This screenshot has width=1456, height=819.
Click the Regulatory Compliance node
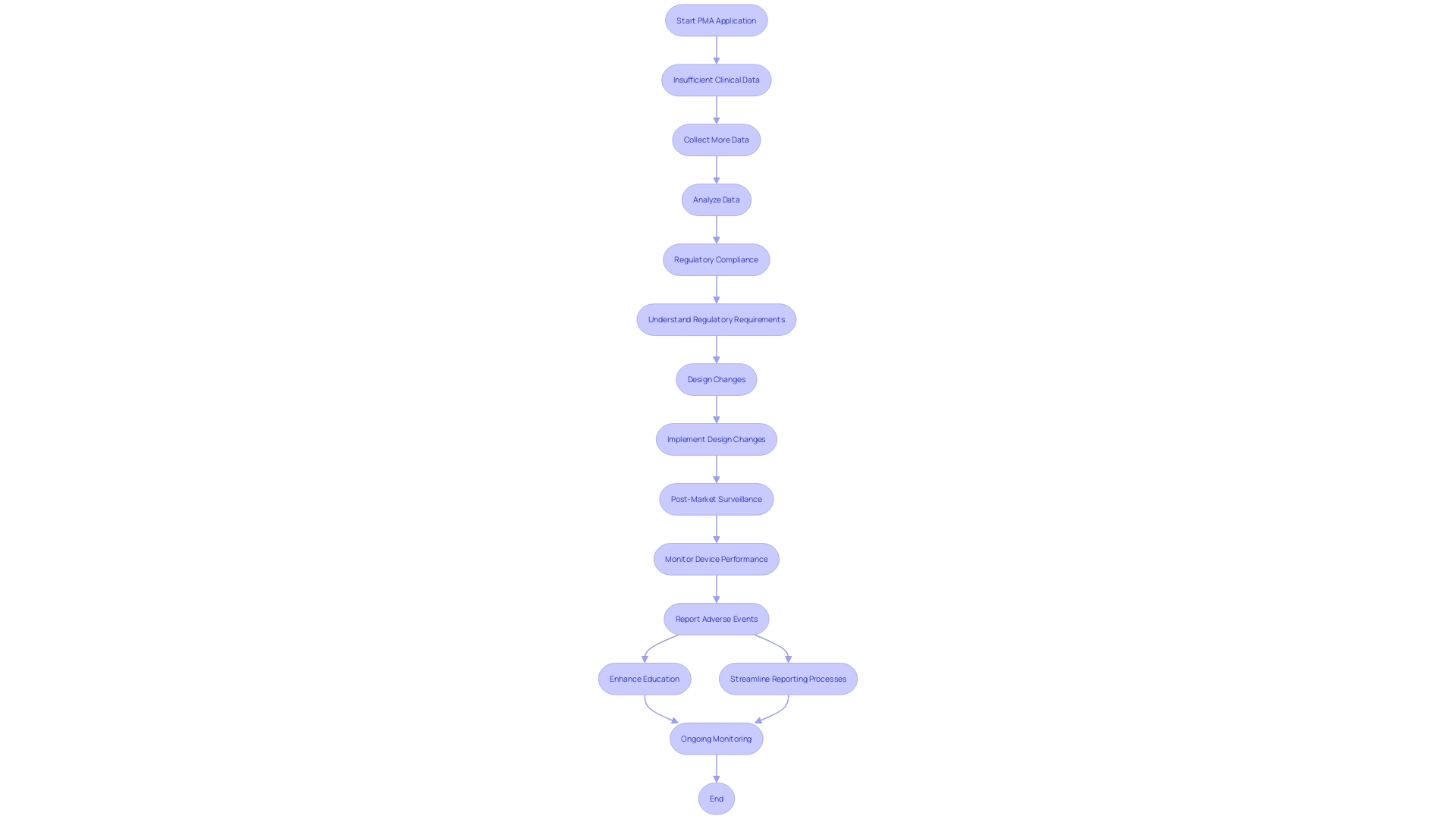pyautogui.click(x=716, y=259)
